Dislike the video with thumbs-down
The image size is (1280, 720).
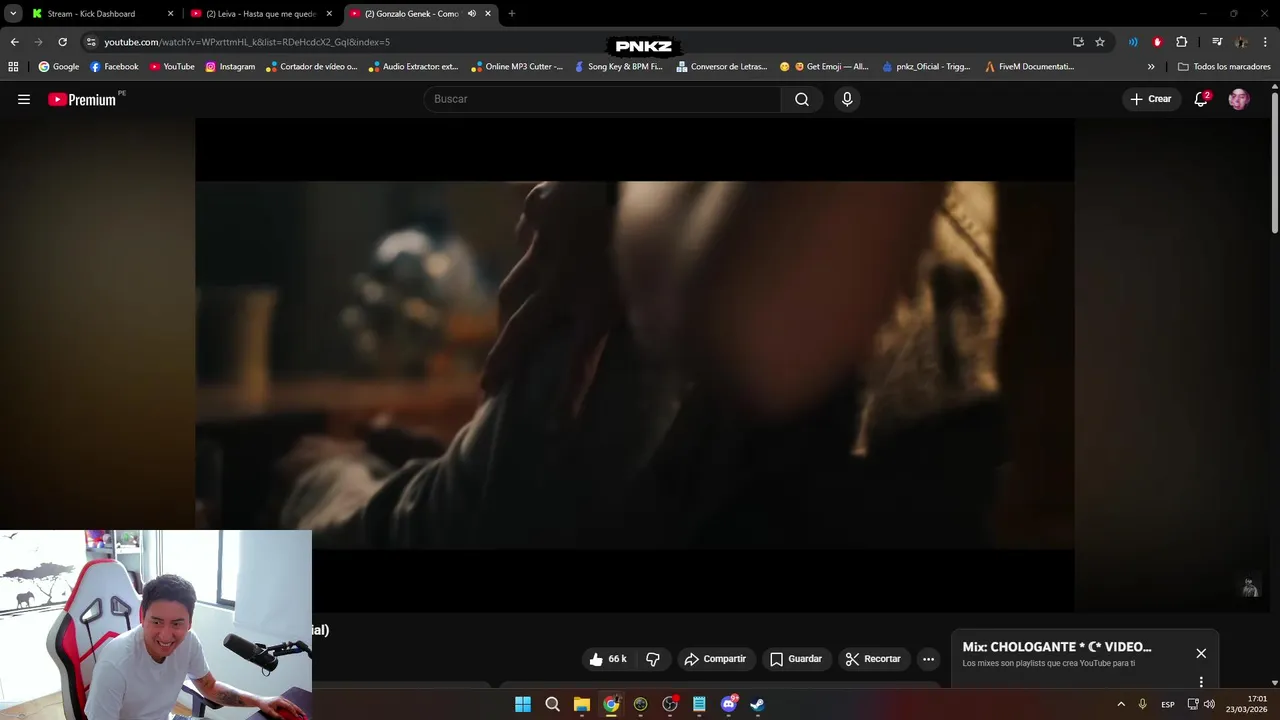[653, 659]
